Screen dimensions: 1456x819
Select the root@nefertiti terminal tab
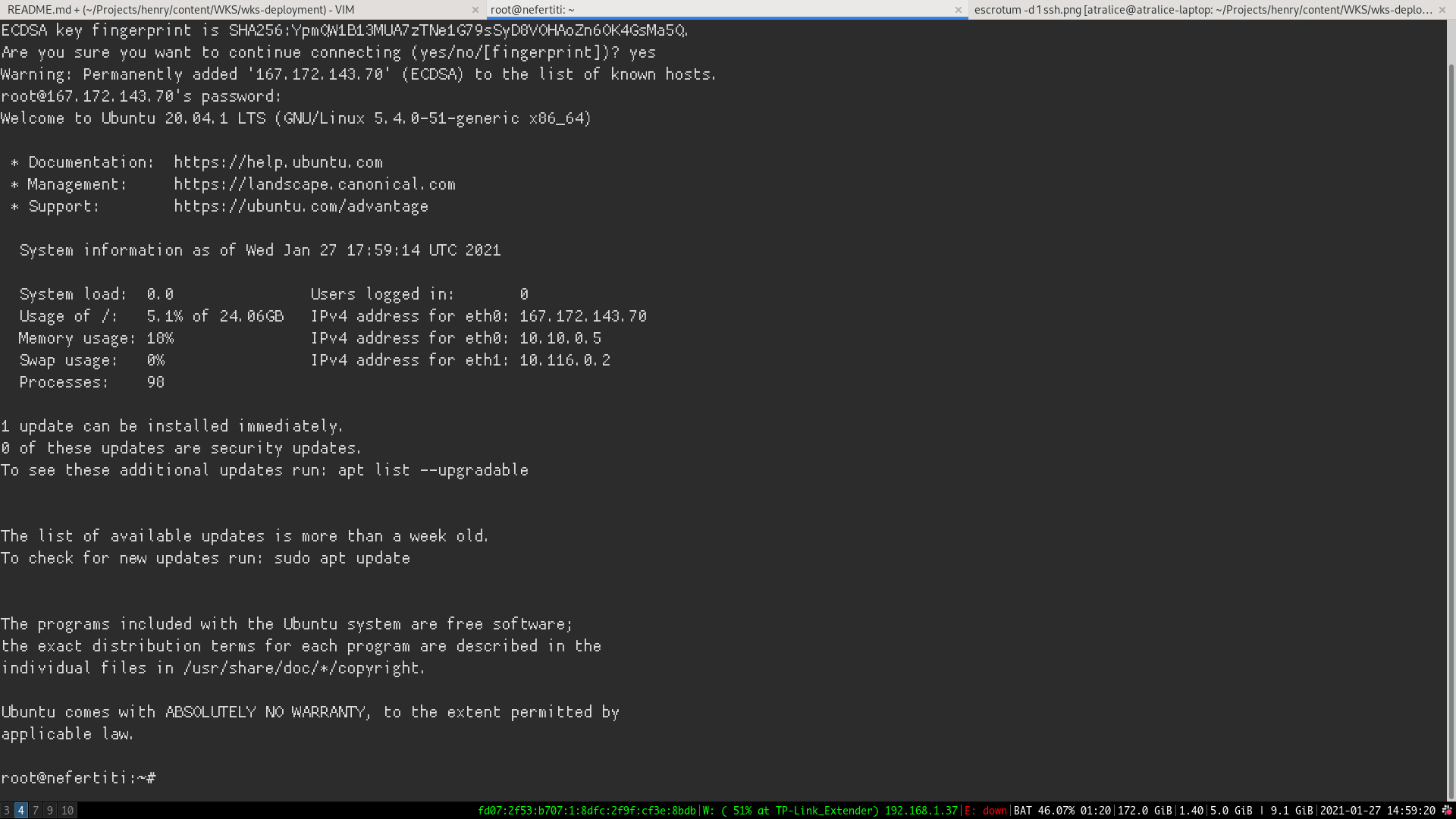click(531, 10)
